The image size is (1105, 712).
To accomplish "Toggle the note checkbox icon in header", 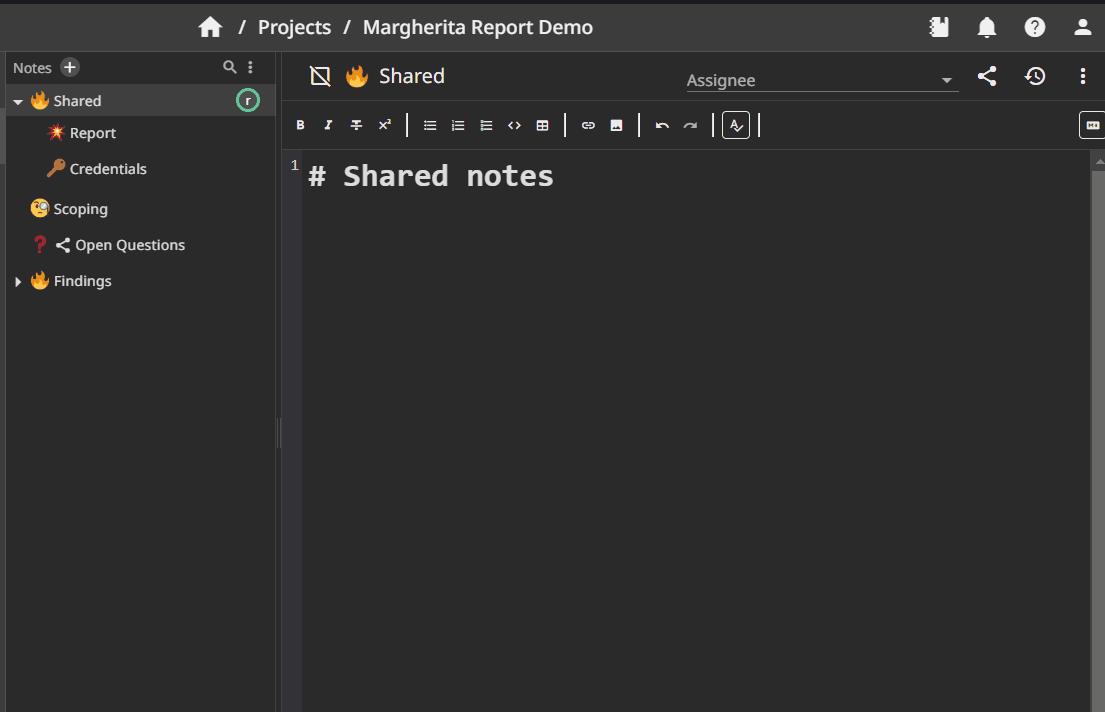I will pos(320,76).
